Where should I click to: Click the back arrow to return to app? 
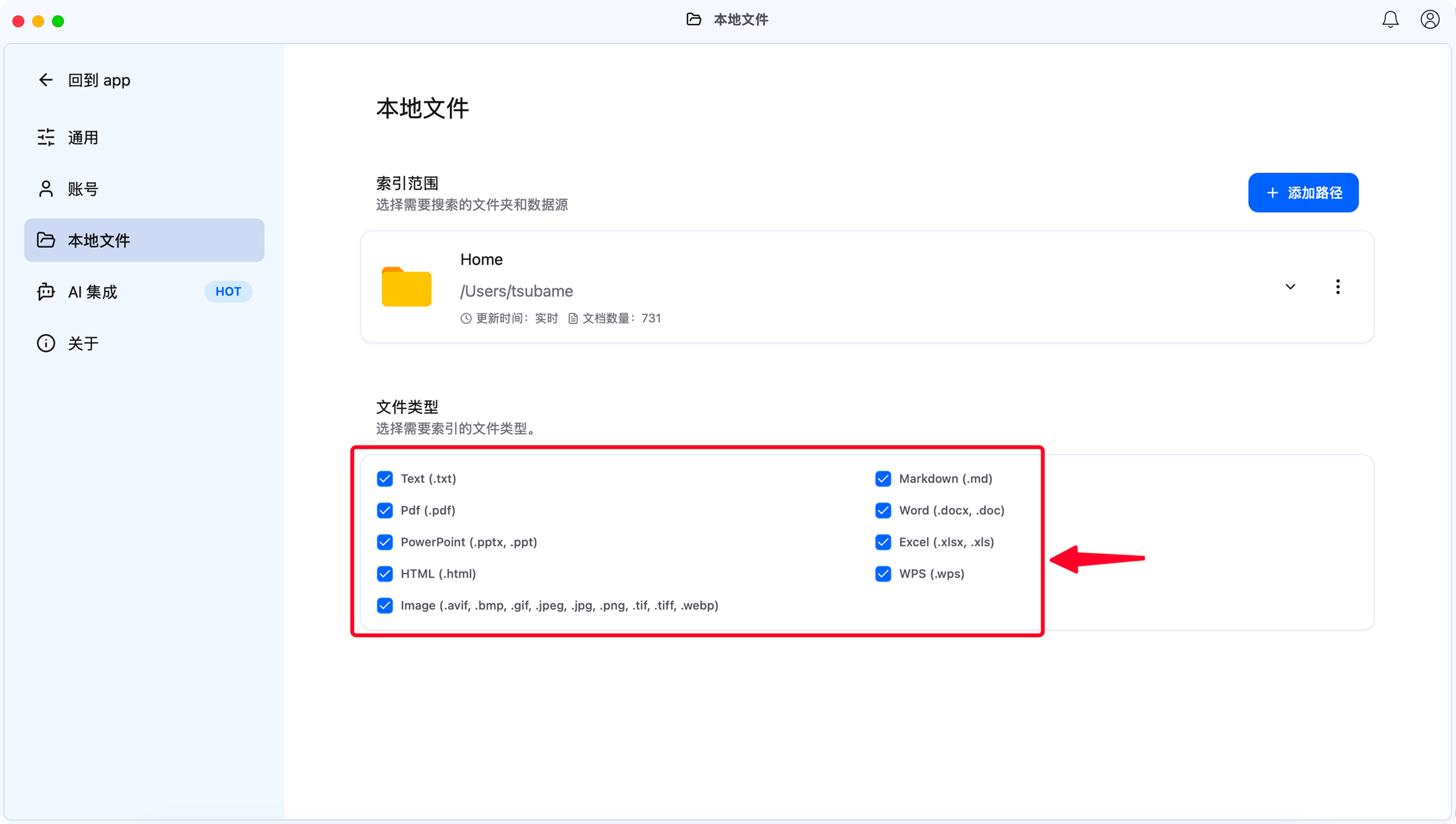click(x=46, y=80)
